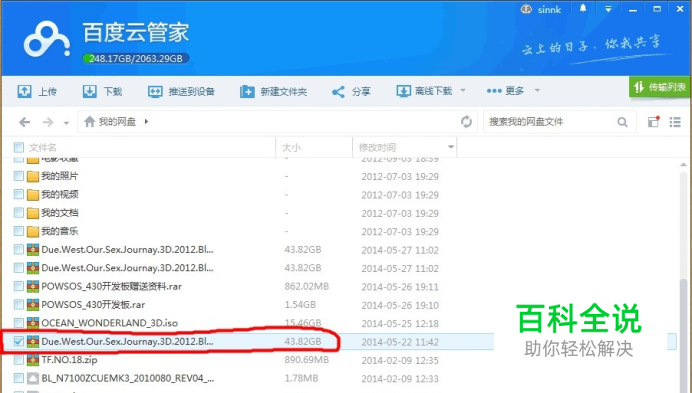Viewport: 692px width, 393px height.
Task: Click the user avatar icon beside sinnk
Action: 526,9
